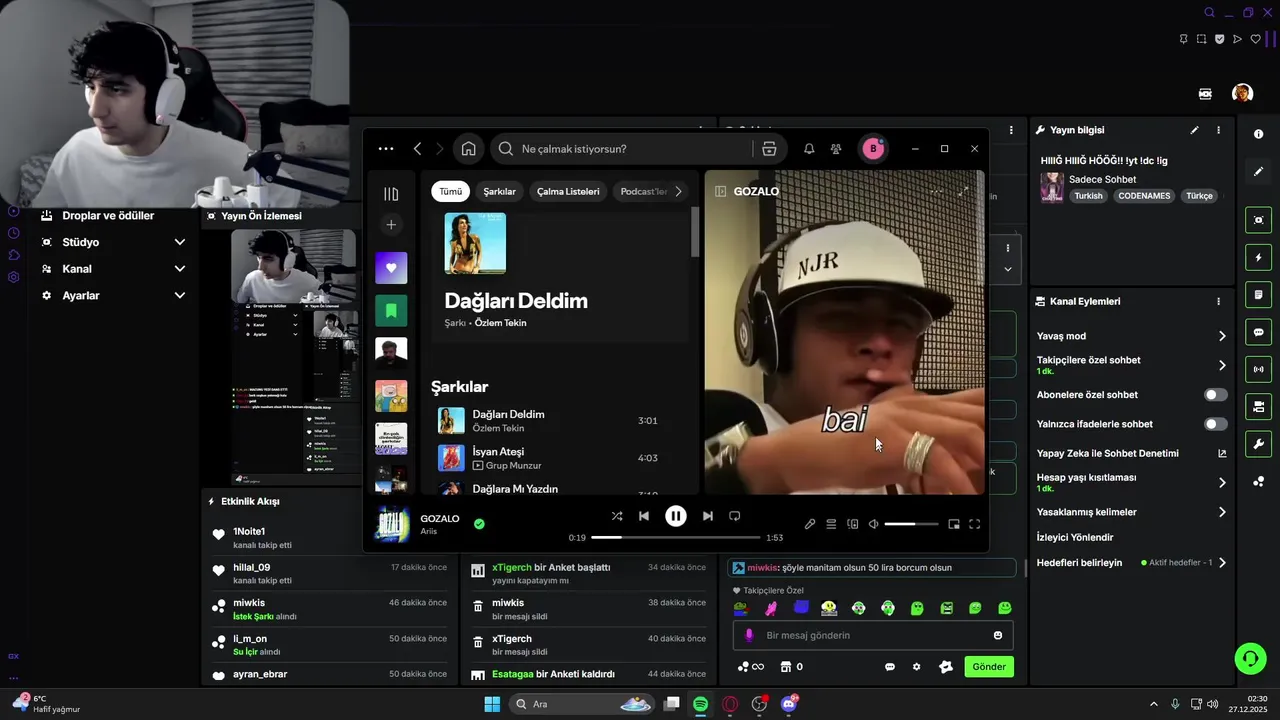Open Spotify queue icon

[831, 524]
